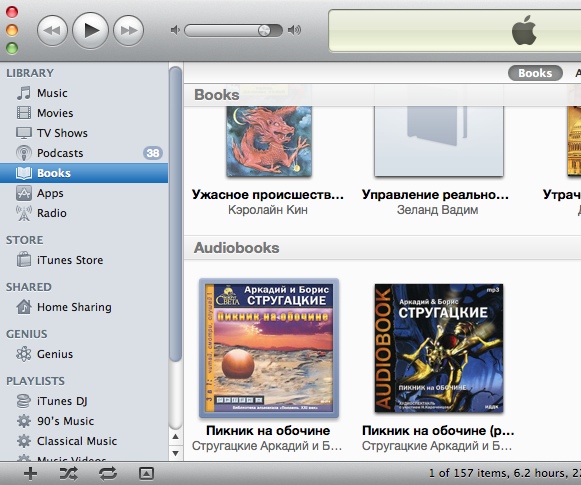Click the Apple logo status display

coord(524,30)
